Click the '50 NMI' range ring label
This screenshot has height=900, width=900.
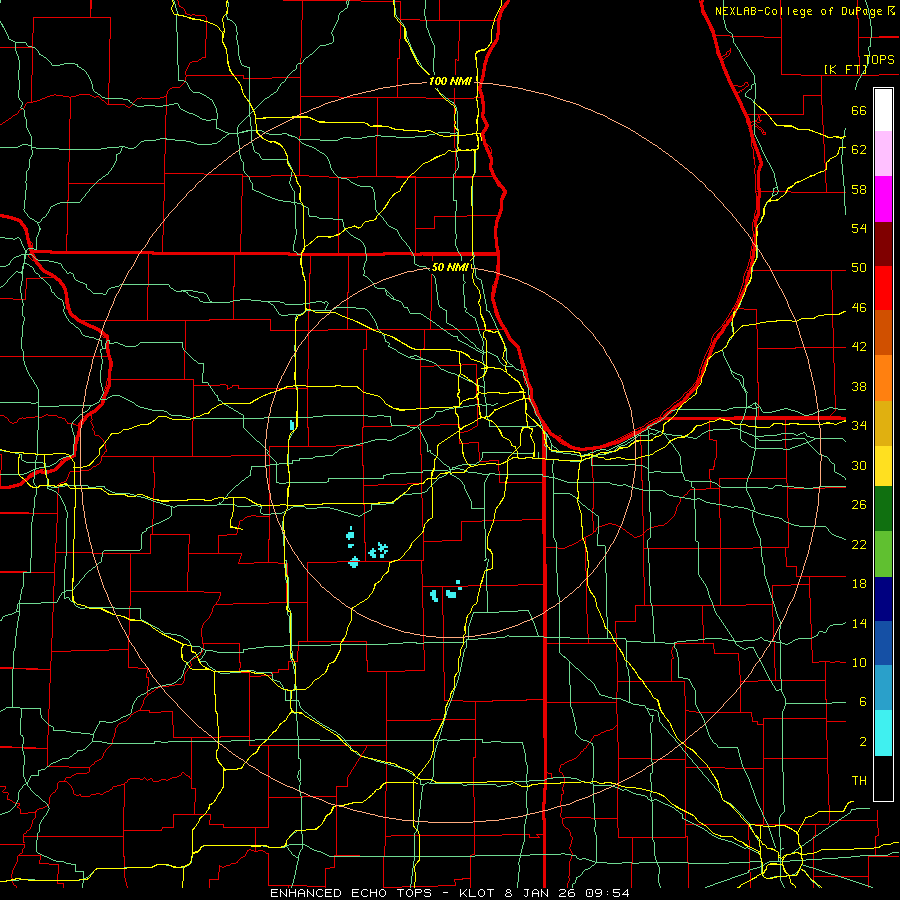pyautogui.click(x=450, y=267)
